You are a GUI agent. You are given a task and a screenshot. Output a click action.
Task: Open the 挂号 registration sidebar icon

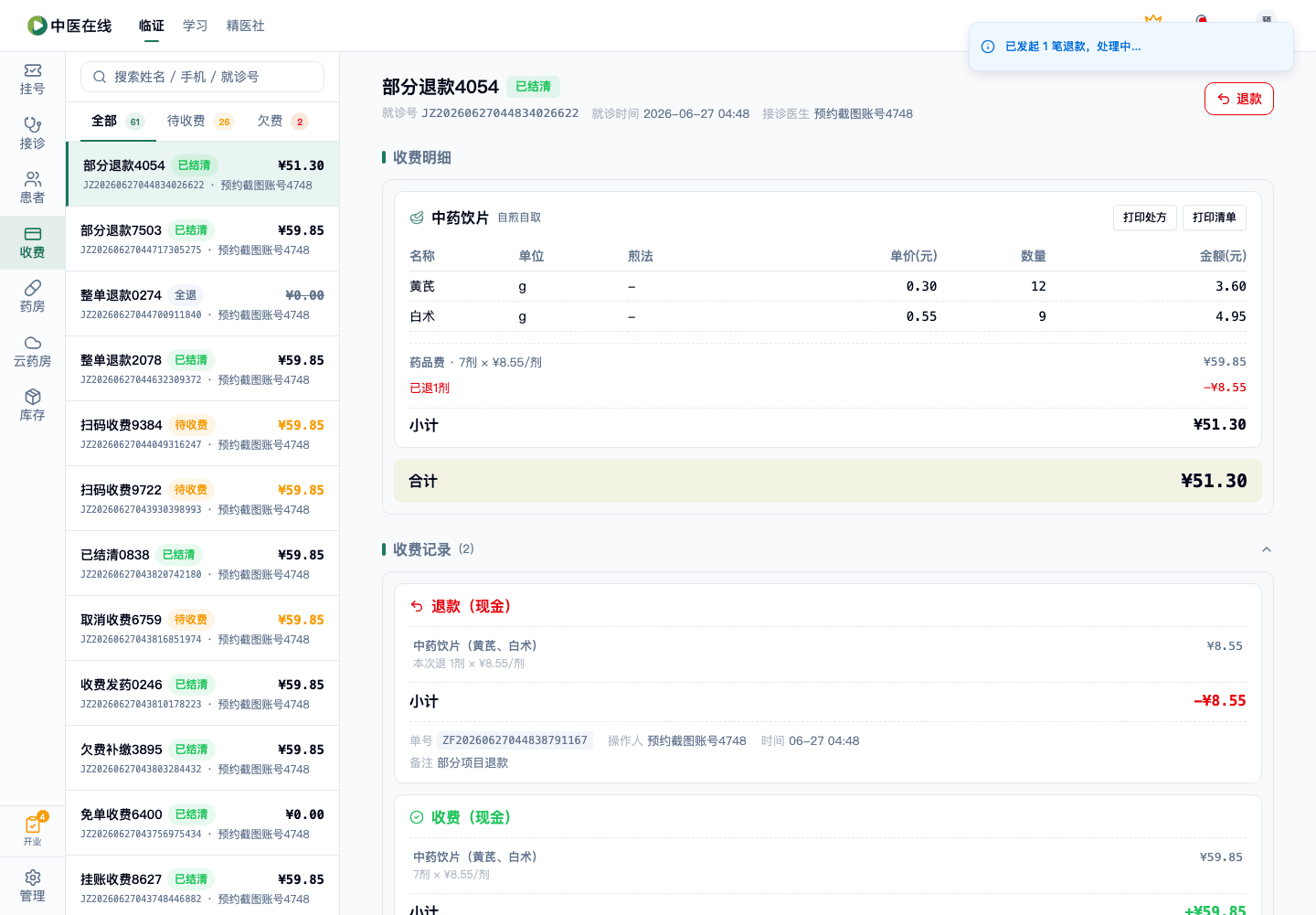32,80
